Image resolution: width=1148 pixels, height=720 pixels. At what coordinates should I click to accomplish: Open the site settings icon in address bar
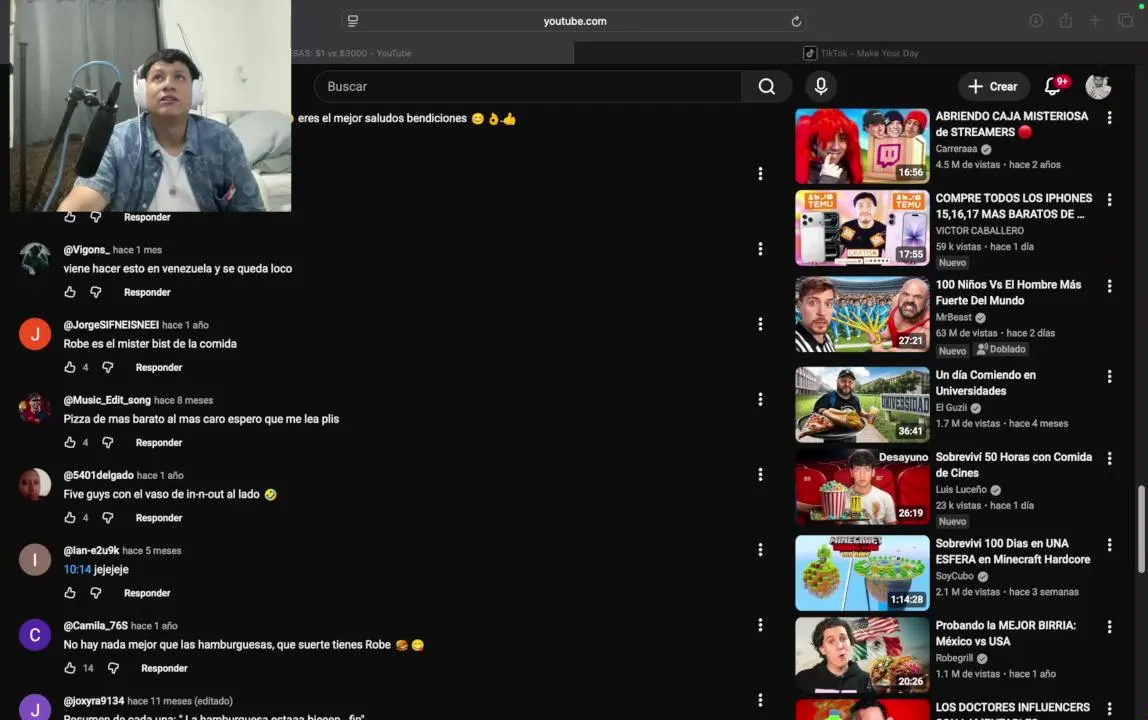pos(353,21)
